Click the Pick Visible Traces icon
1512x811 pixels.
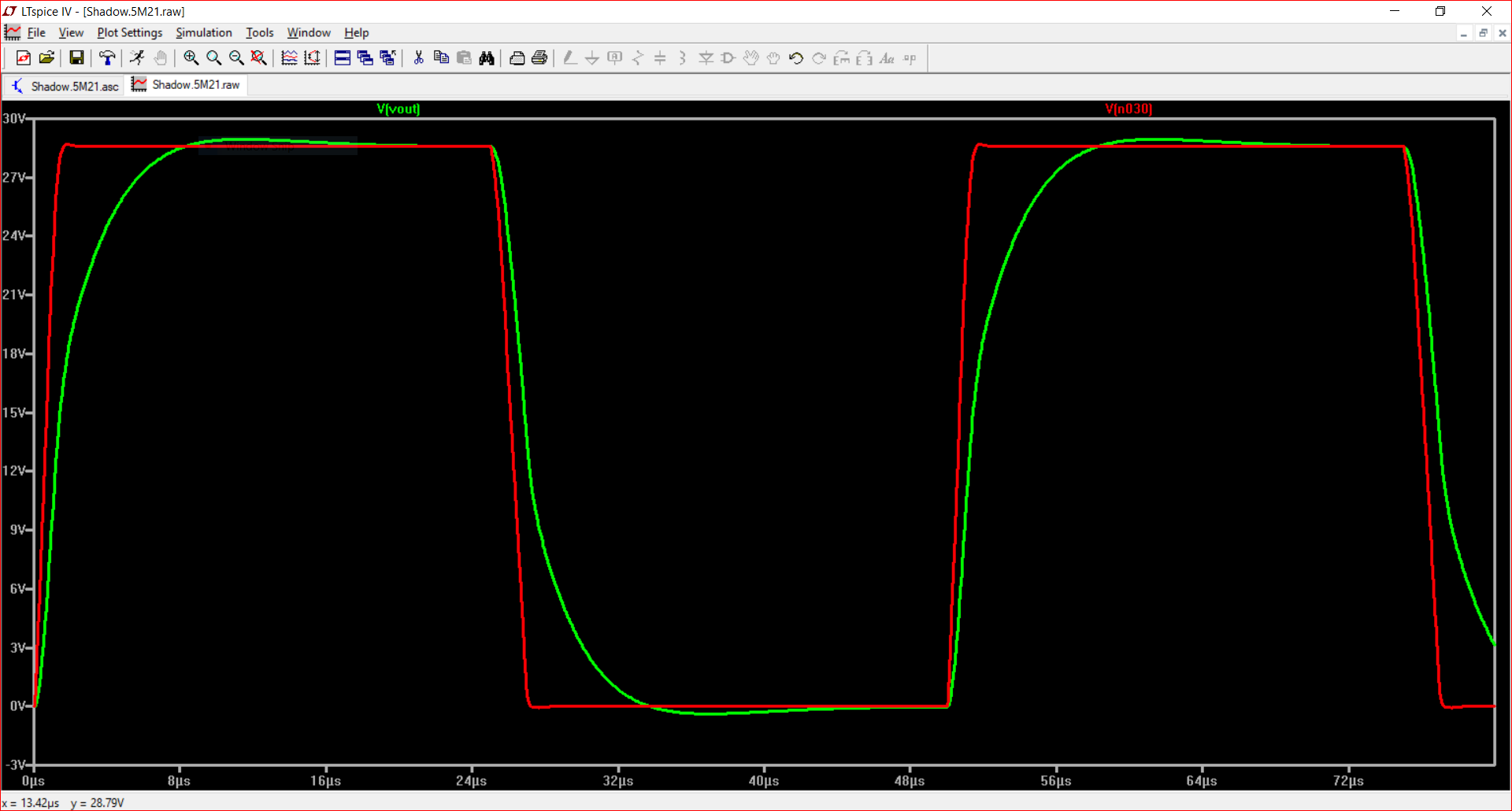[x=289, y=57]
